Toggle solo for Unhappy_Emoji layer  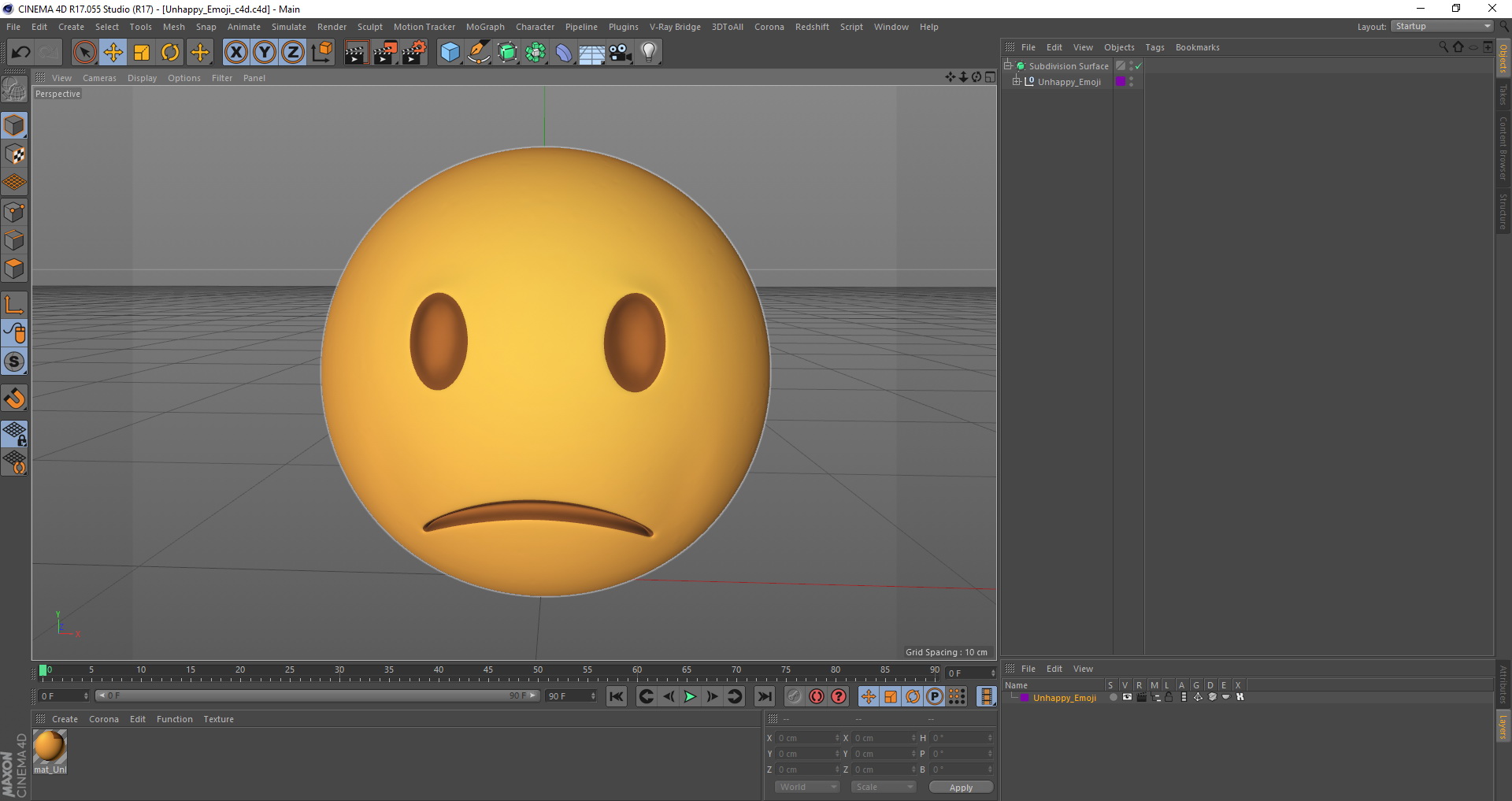[1113, 697]
